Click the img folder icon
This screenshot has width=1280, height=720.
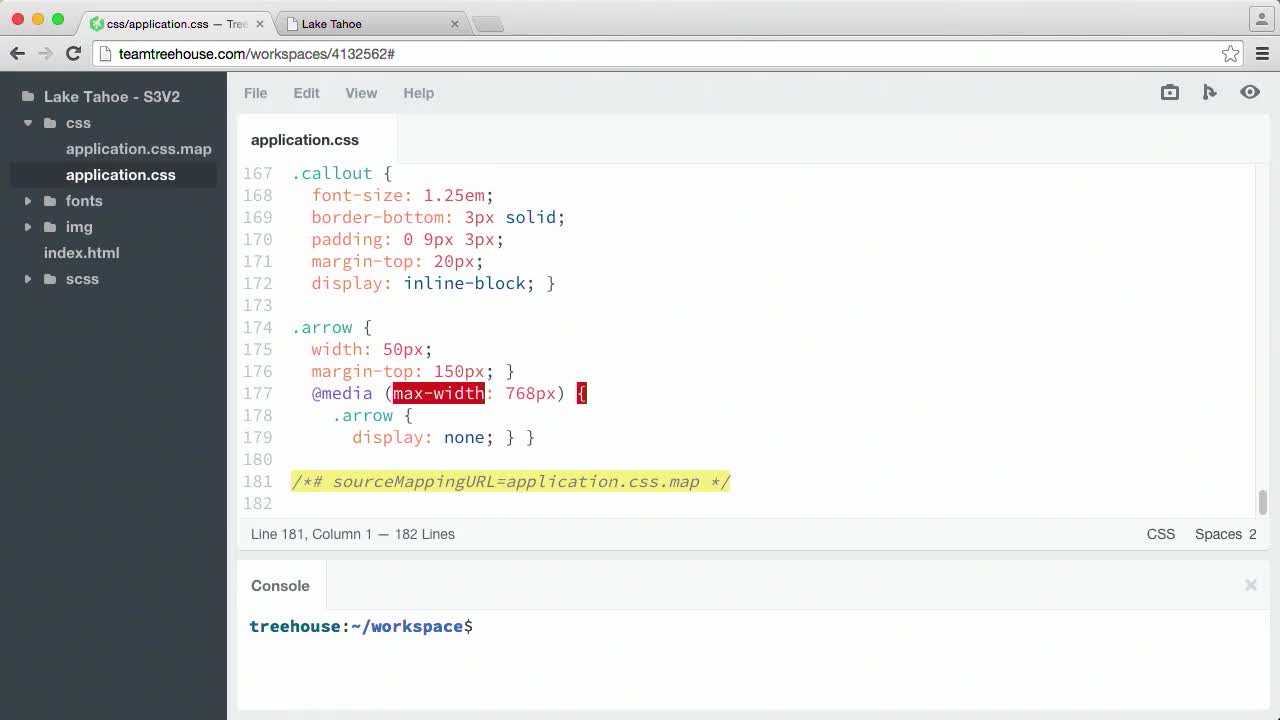click(x=49, y=227)
